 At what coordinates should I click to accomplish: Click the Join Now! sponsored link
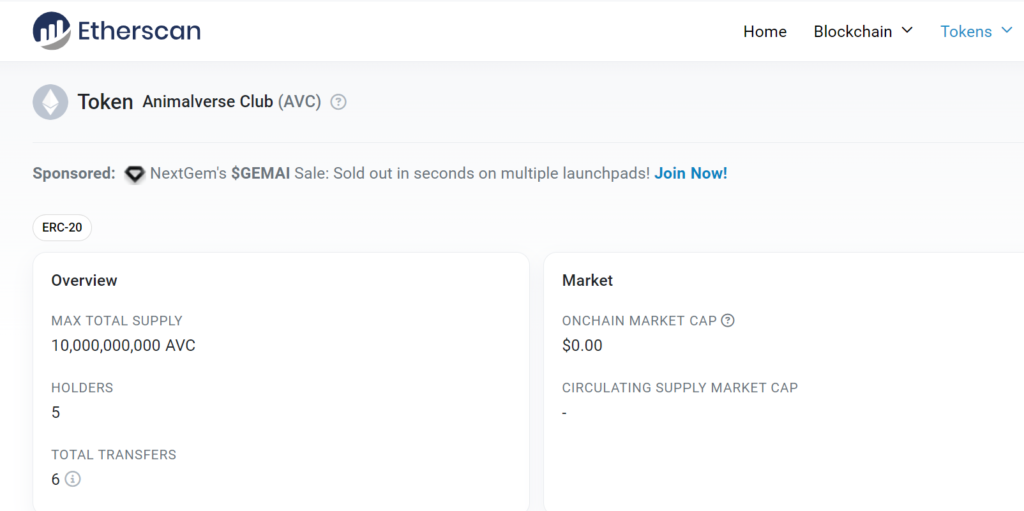point(690,173)
